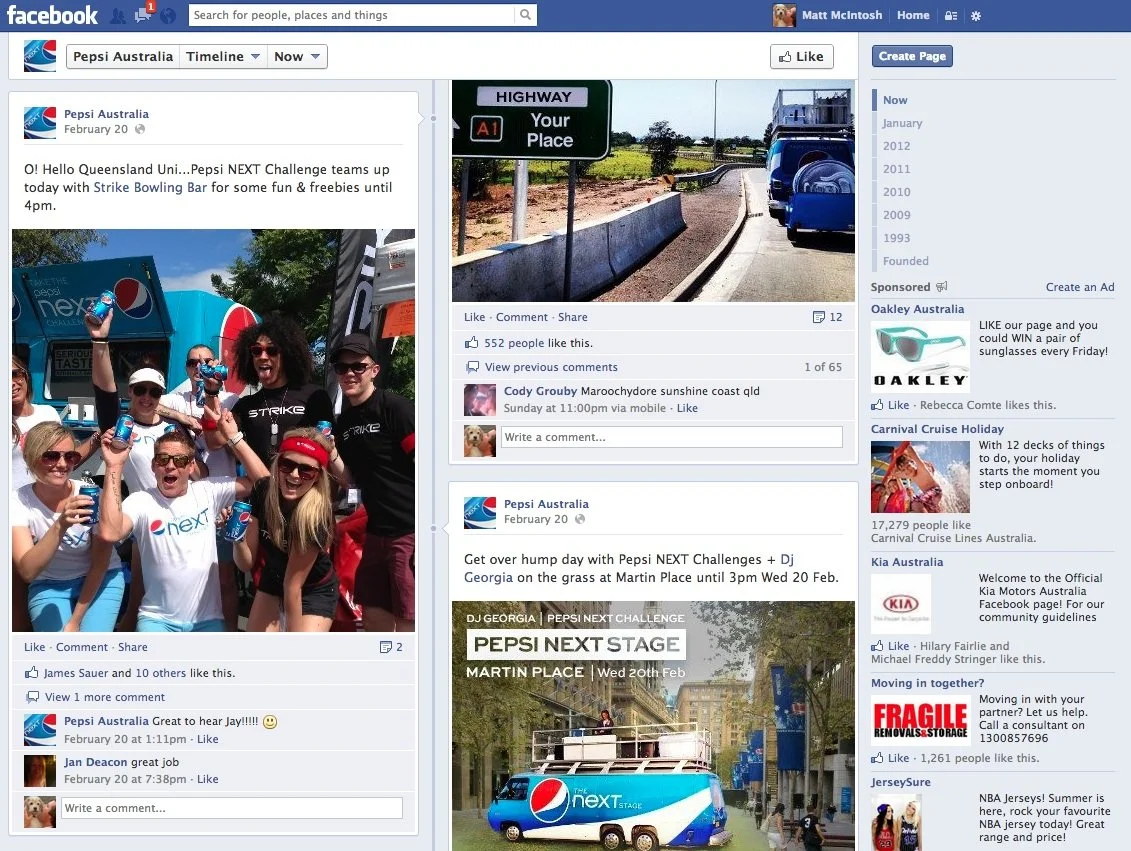Click the speech bubble beside View 1 more comment
Image resolution: width=1131 pixels, height=851 pixels.
32,697
